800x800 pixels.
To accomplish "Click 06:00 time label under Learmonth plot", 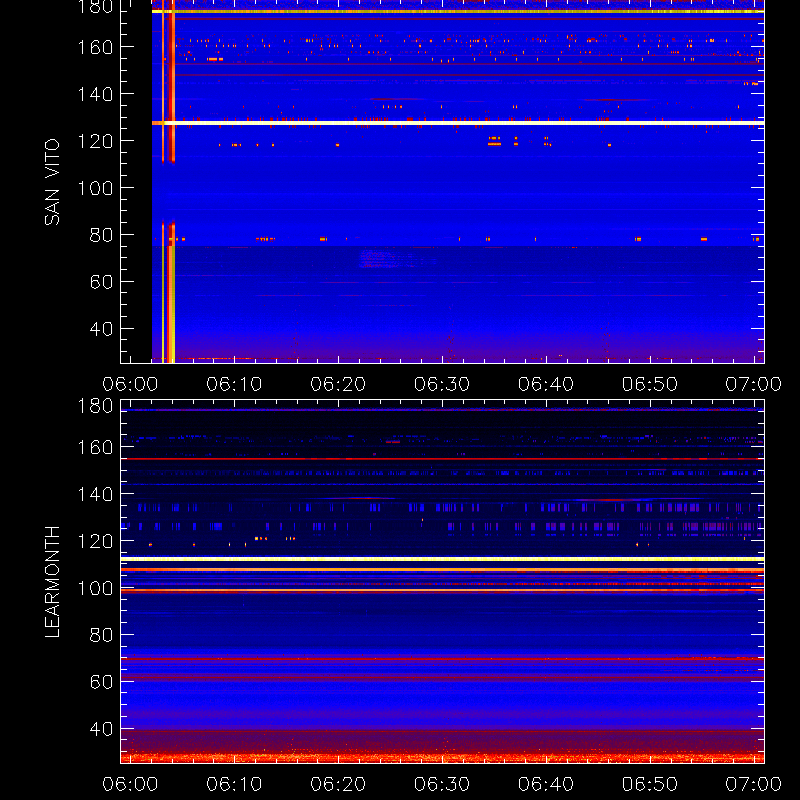I will coord(130,784).
